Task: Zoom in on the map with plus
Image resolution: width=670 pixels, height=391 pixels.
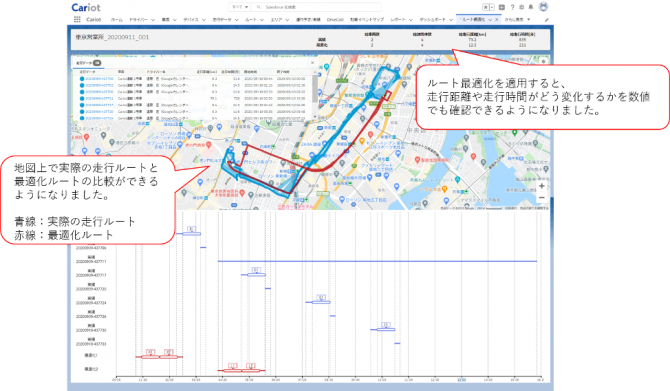Action: click(542, 186)
